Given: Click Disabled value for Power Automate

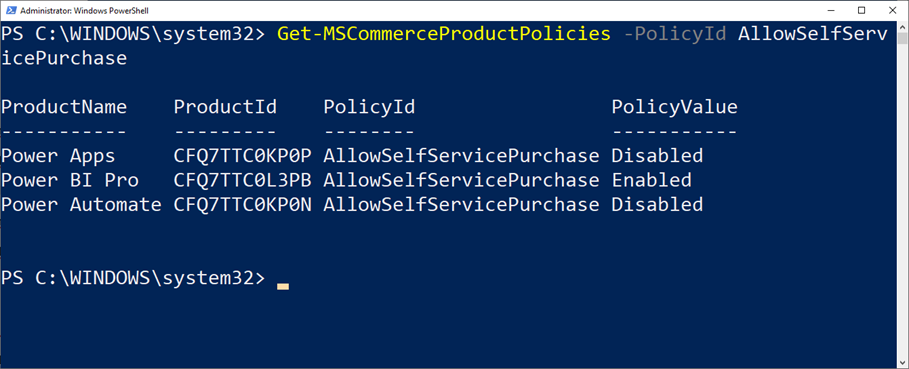Looking at the screenshot, I should pyautogui.click(x=657, y=204).
